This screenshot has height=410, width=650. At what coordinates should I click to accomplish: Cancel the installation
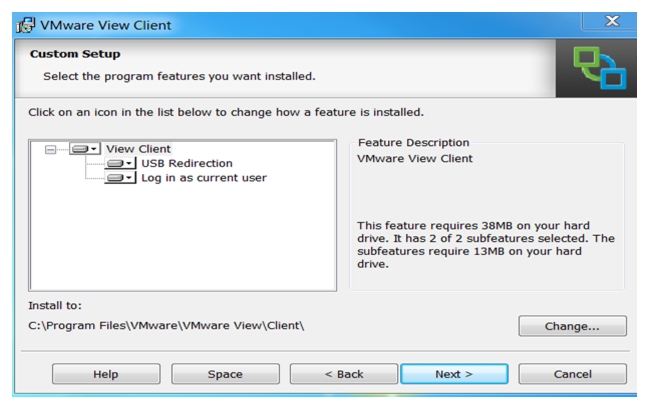point(572,374)
